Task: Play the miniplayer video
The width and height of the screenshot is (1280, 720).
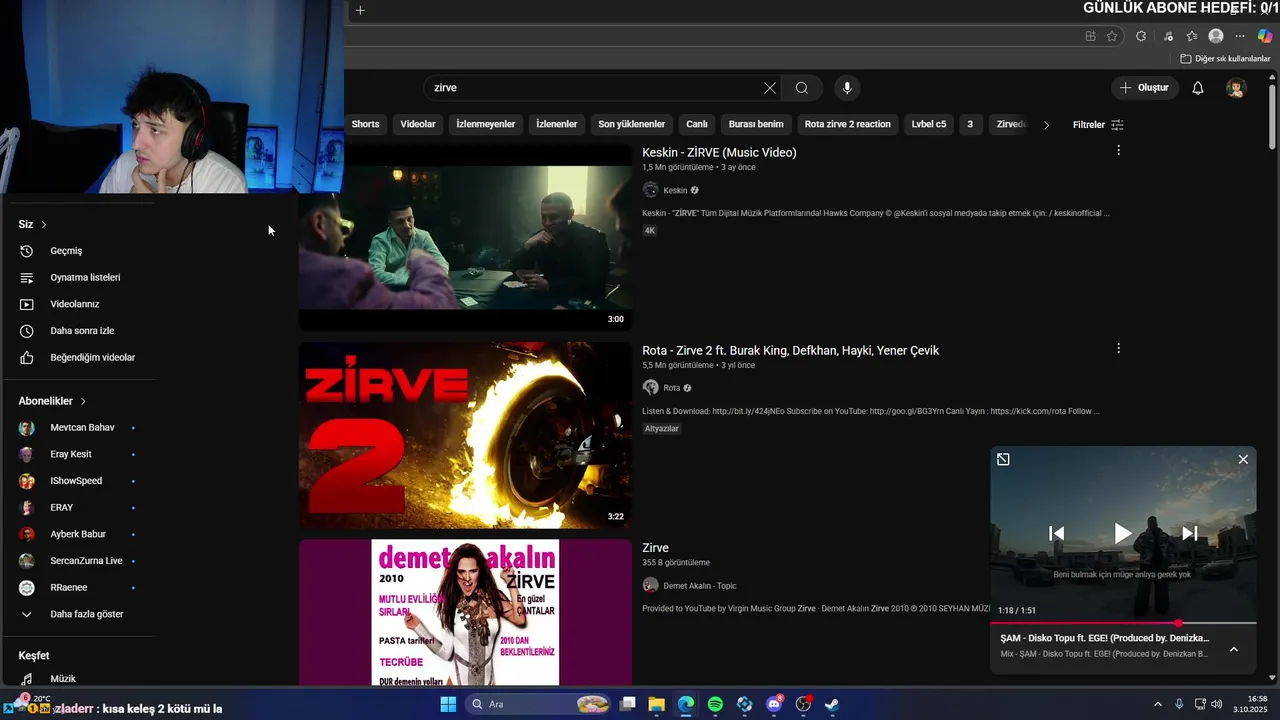Action: point(1123,533)
